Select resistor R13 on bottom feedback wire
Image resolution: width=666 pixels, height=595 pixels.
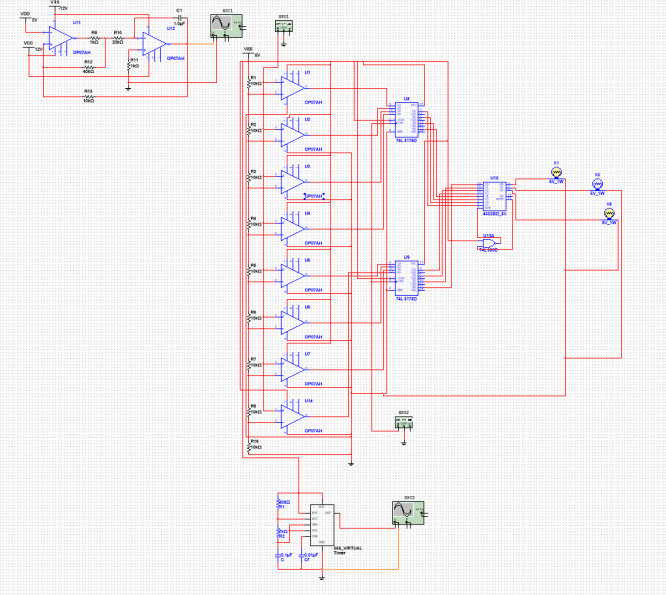pyautogui.click(x=88, y=96)
